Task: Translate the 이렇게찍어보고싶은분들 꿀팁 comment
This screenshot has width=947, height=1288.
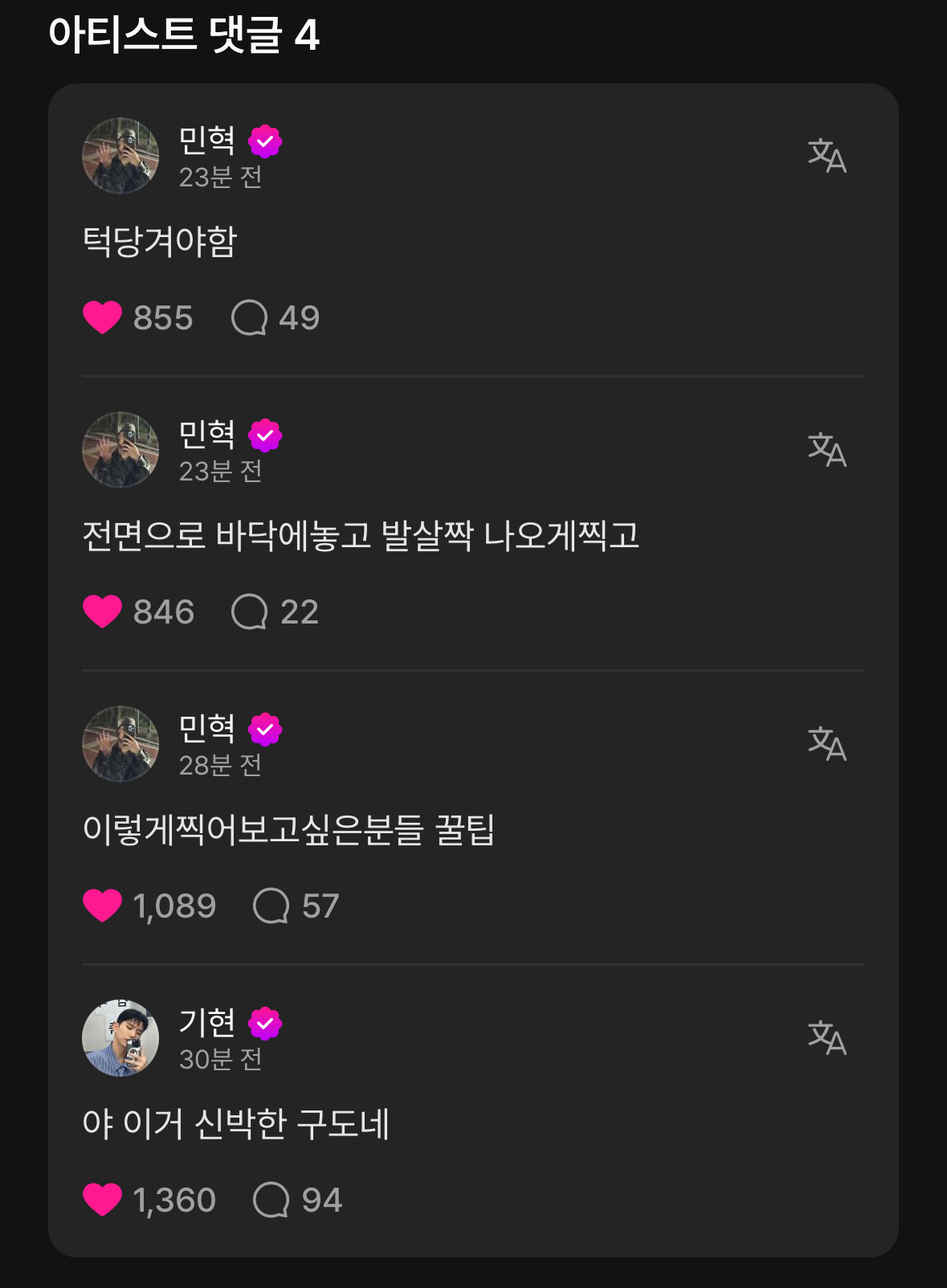Action: click(827, 744)
